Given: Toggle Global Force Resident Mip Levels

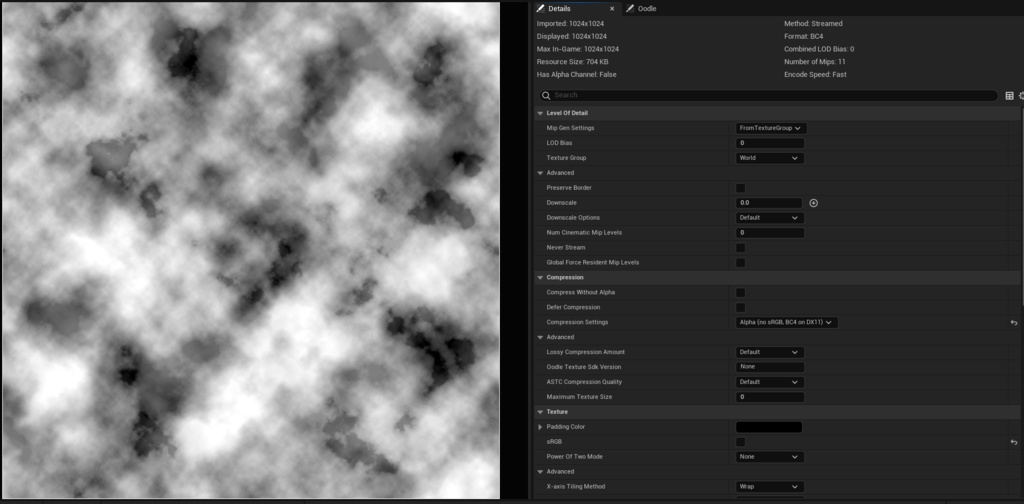Looking at the screenshot, I should tap(741, 263).
